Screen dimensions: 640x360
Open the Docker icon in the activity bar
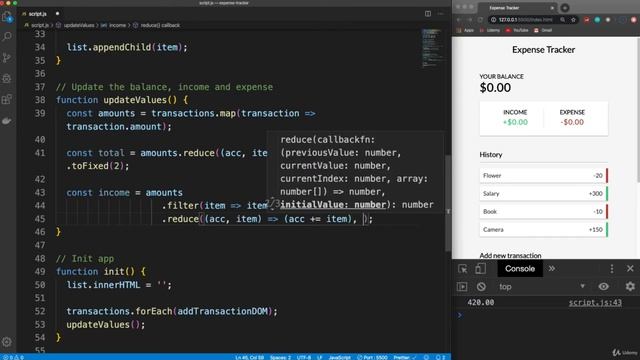(7, 121)
